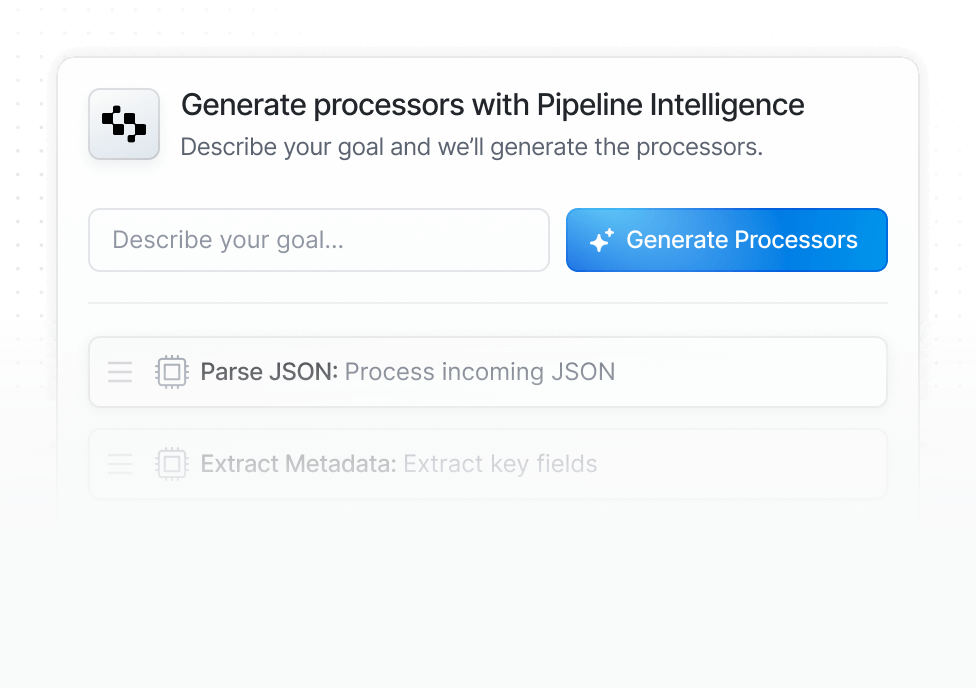The width and height of the screenshot is (976, 688).
Task: Click the Extract Metadata processor chip icon
Action: 172,464
